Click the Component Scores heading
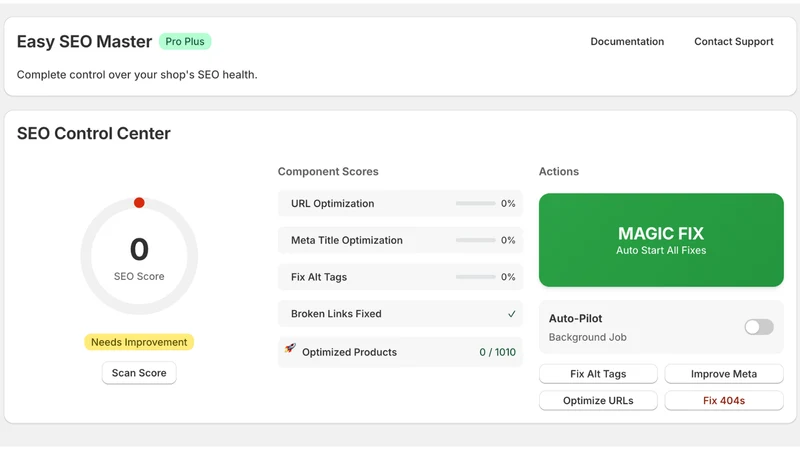800x450 pixels. [x=328, y=171]
